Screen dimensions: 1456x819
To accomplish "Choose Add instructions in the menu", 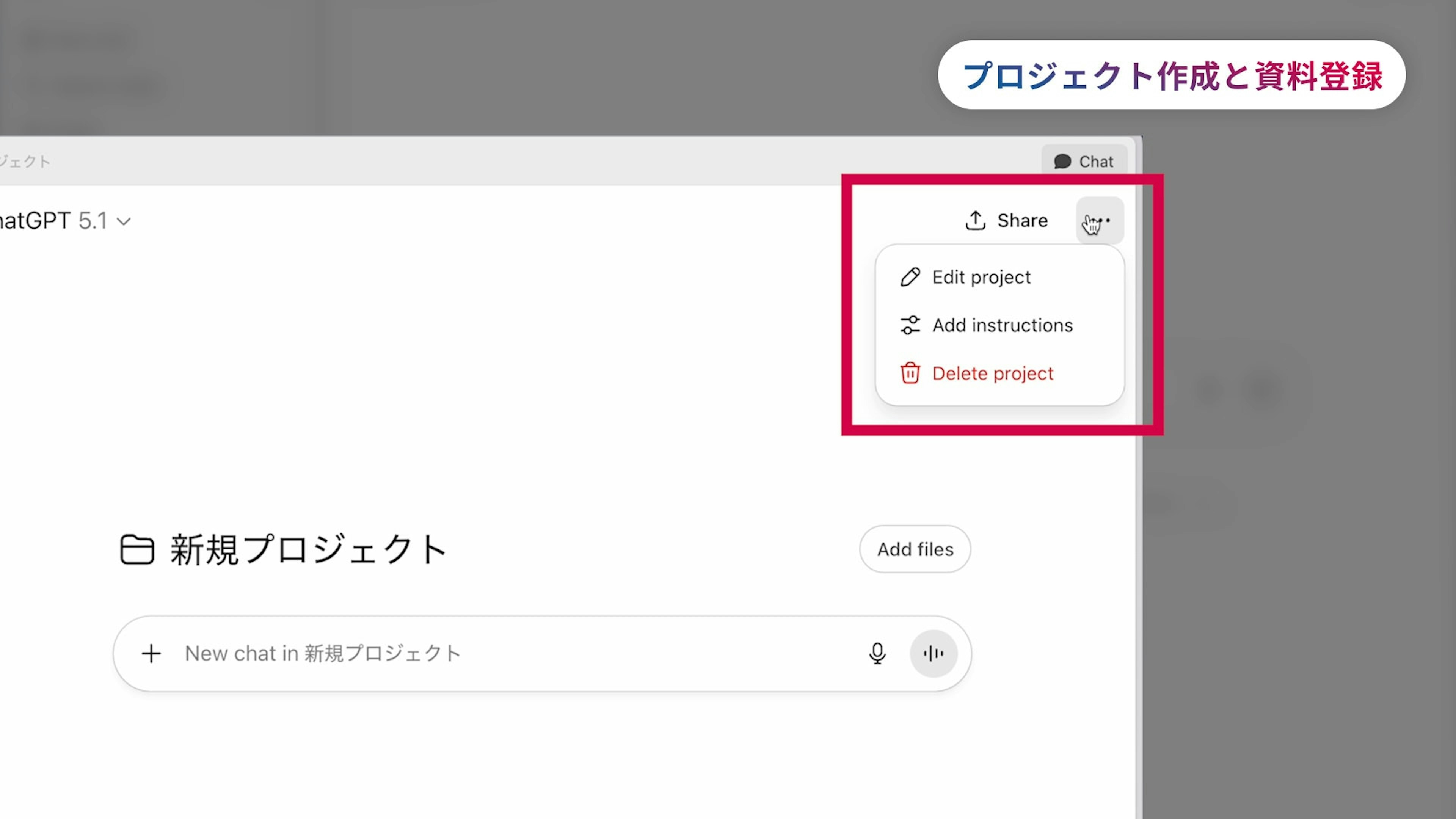I will tap(1002, 325).
